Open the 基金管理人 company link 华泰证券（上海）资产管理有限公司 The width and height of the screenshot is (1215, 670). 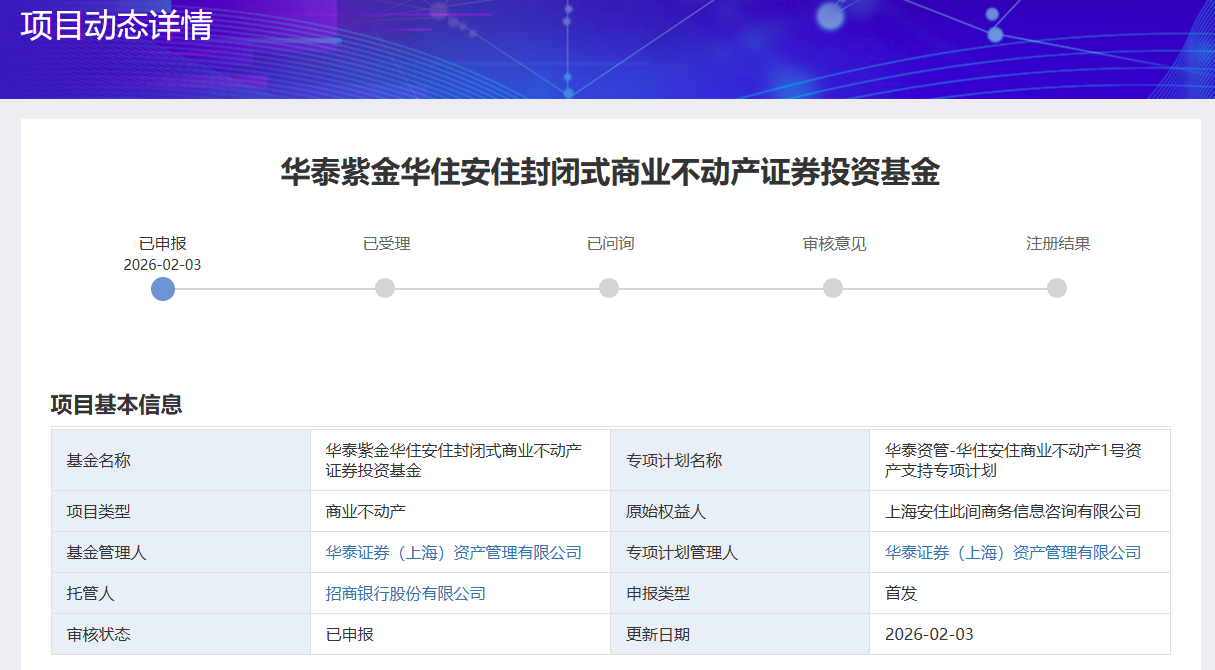tap(453, 553)
